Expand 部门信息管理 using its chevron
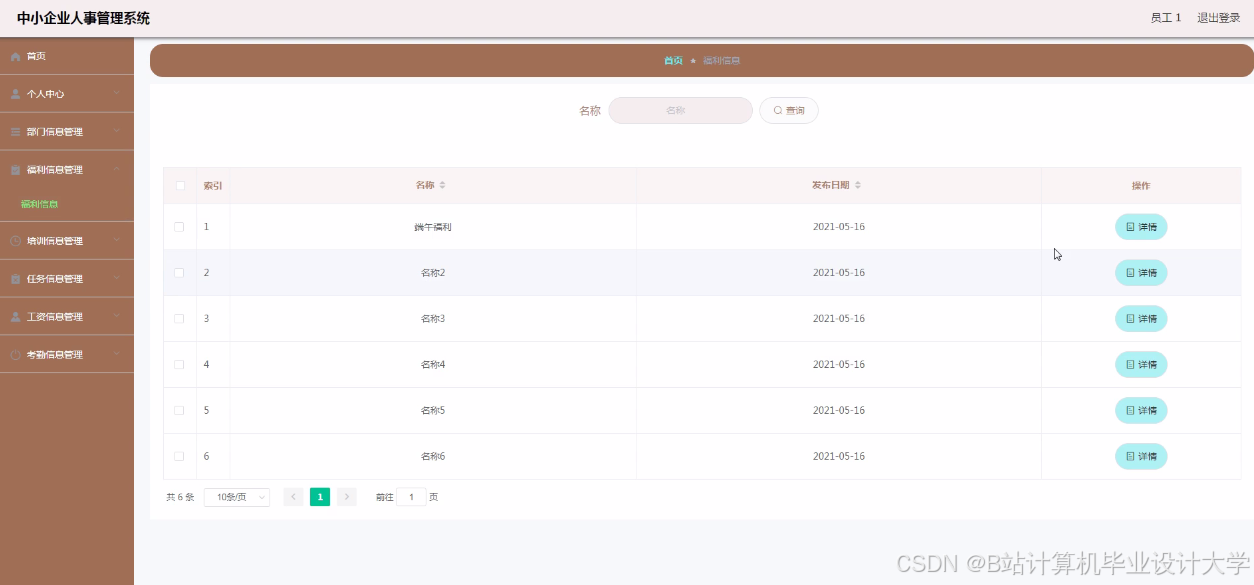The height and width of the screenshot is (585, 1254). [x=116, y=131]
